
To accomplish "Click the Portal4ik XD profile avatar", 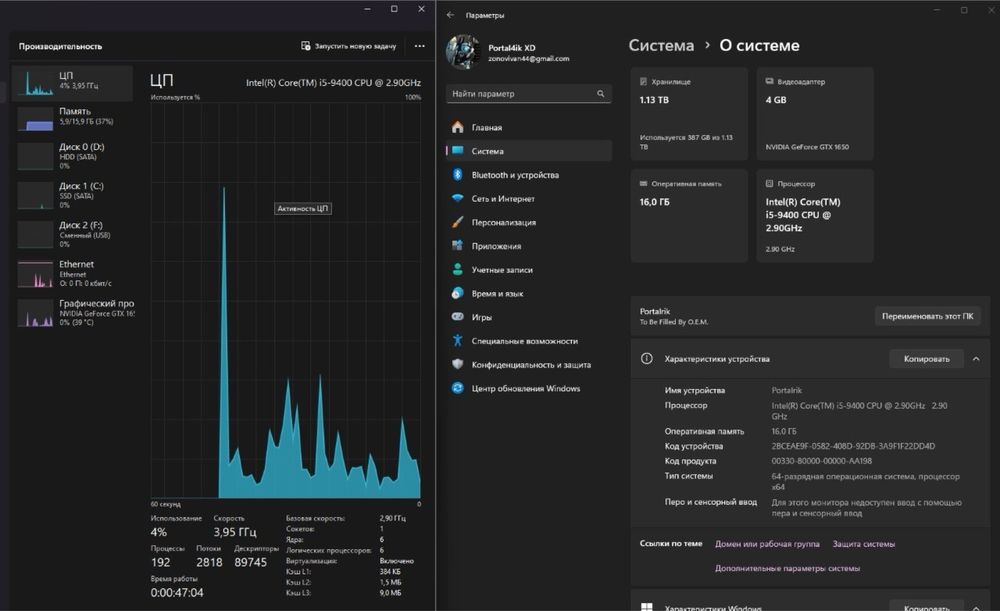I will (x=463, y=52).
